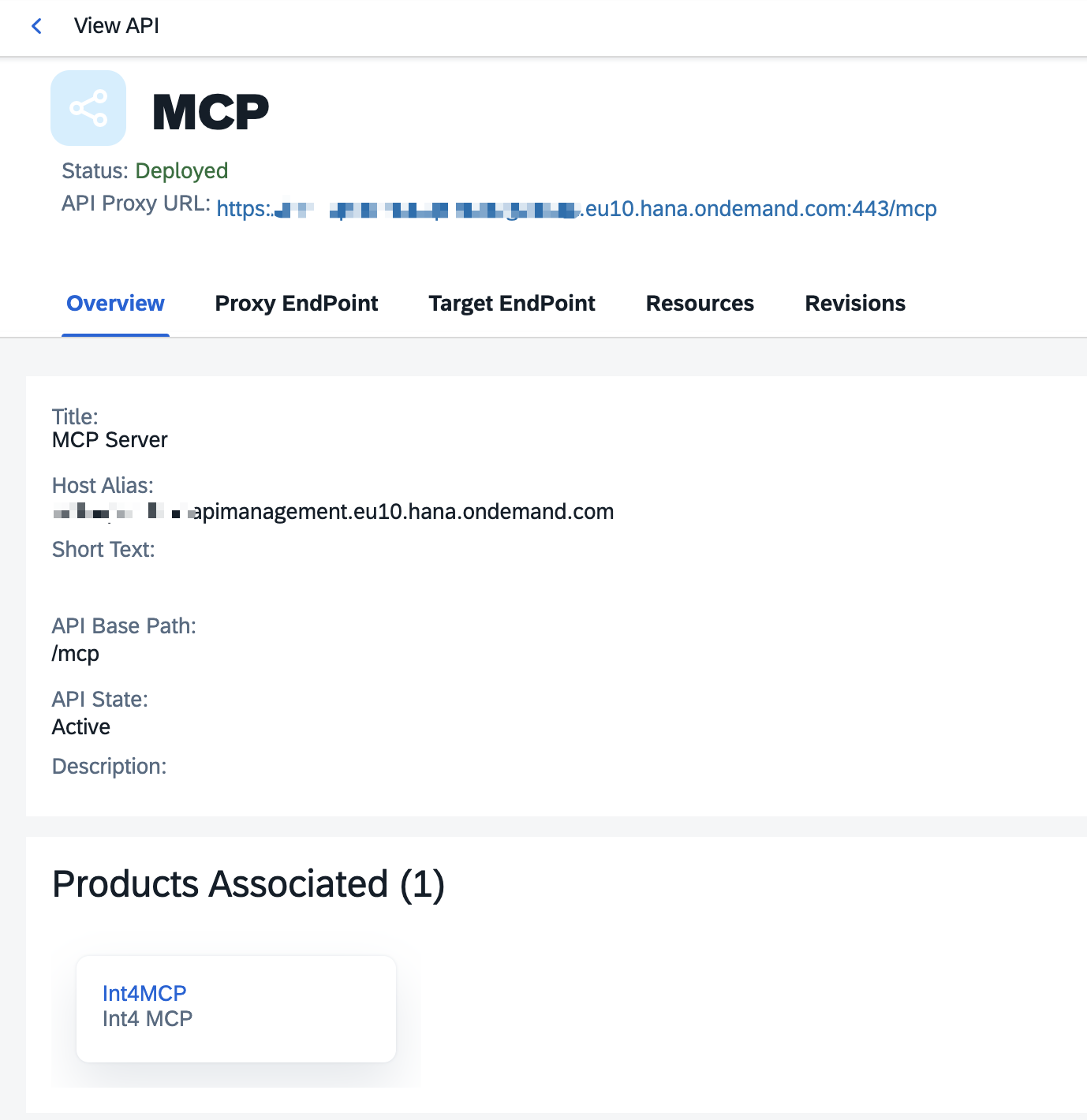Click the MCP Server title value

(x=110, y=440)
